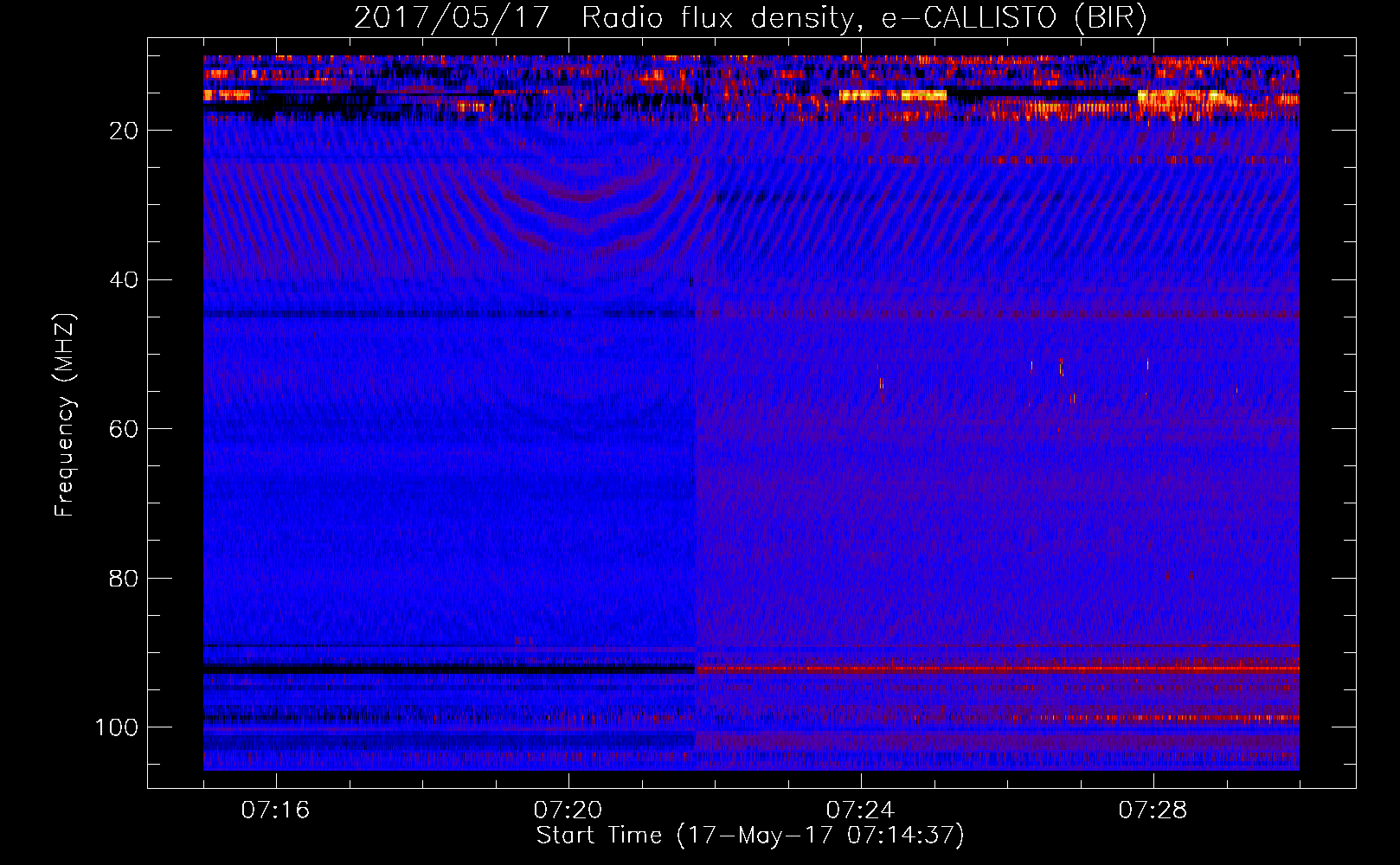Click the 80 frequency tick label
Screen dimensions: 1400x865
[x=124, y=579]
